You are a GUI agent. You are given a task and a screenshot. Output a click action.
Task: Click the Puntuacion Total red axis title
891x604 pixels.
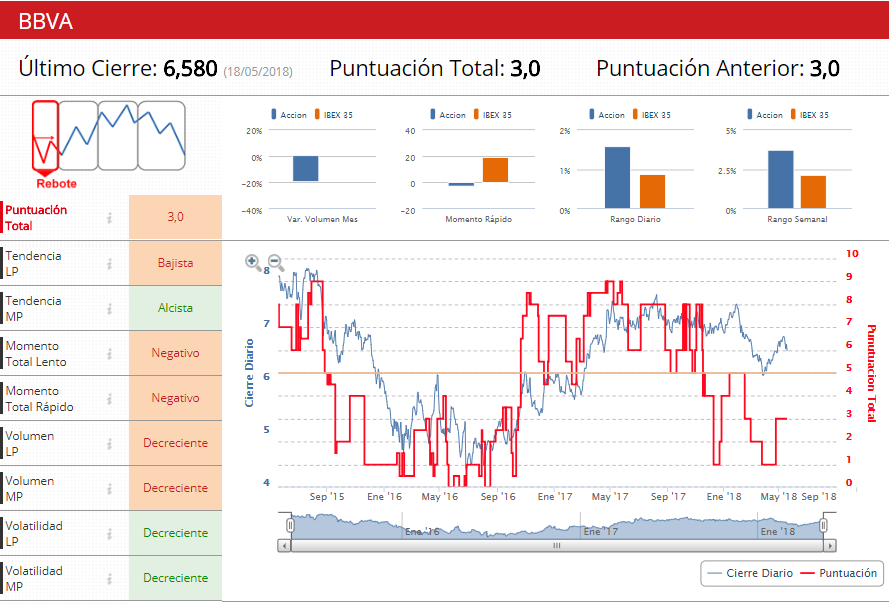coord(871,373)
